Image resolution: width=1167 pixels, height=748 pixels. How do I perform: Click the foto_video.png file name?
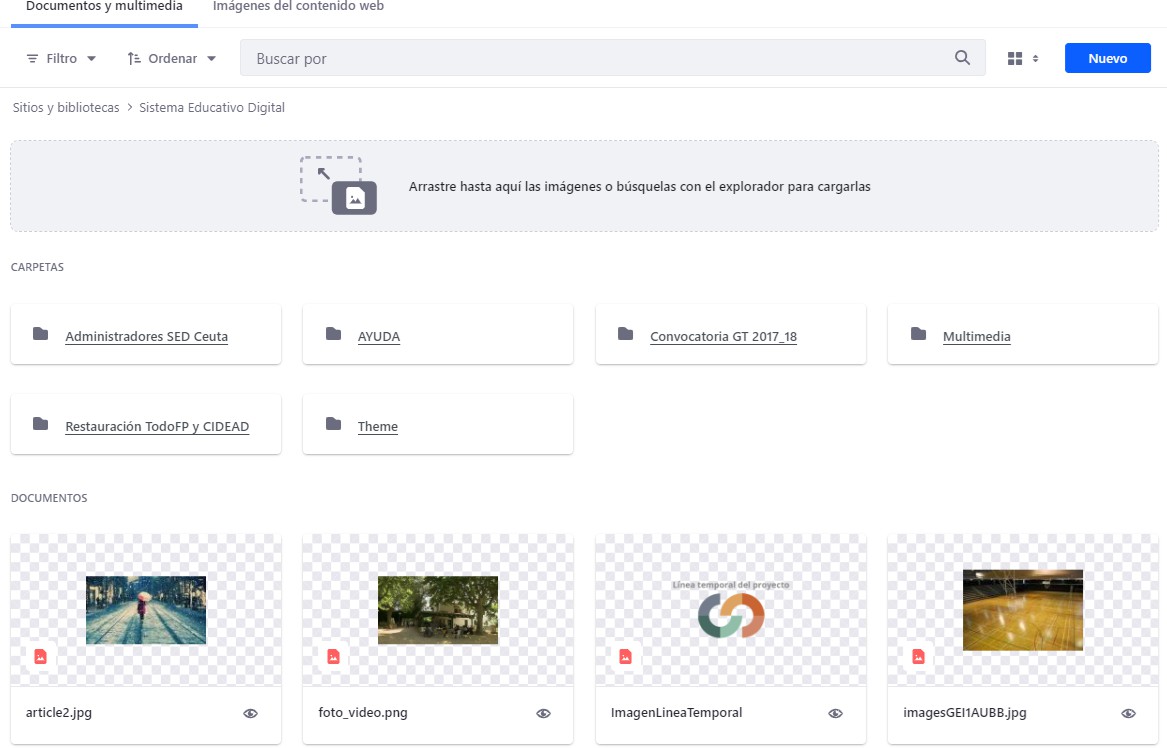pos(363,712)
